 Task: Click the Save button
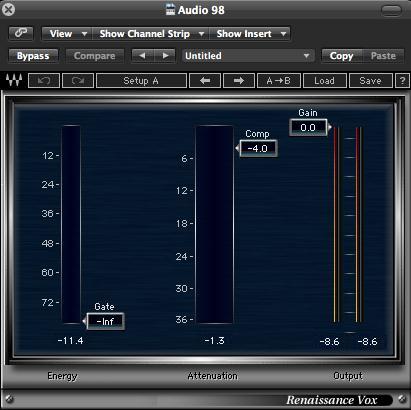pyautogui.click(x=370, y=81)
